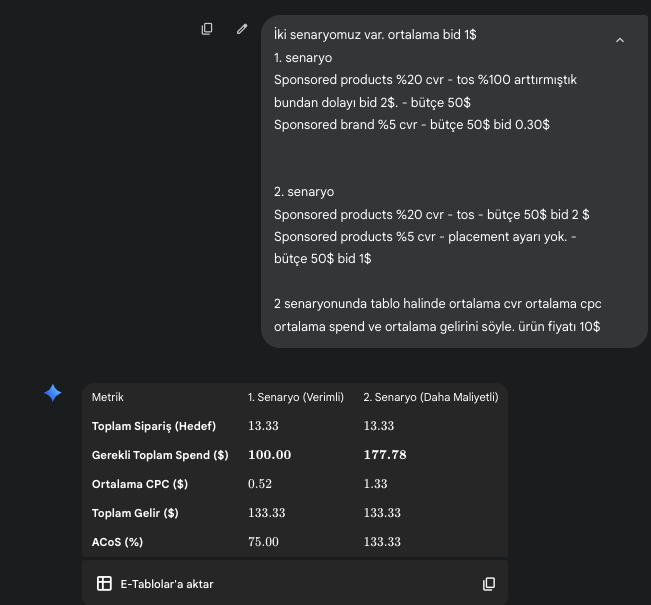Click the Ortalama CPC ($) row label
The height and width of the screenshot is (605, 651).
pos(140,484)
